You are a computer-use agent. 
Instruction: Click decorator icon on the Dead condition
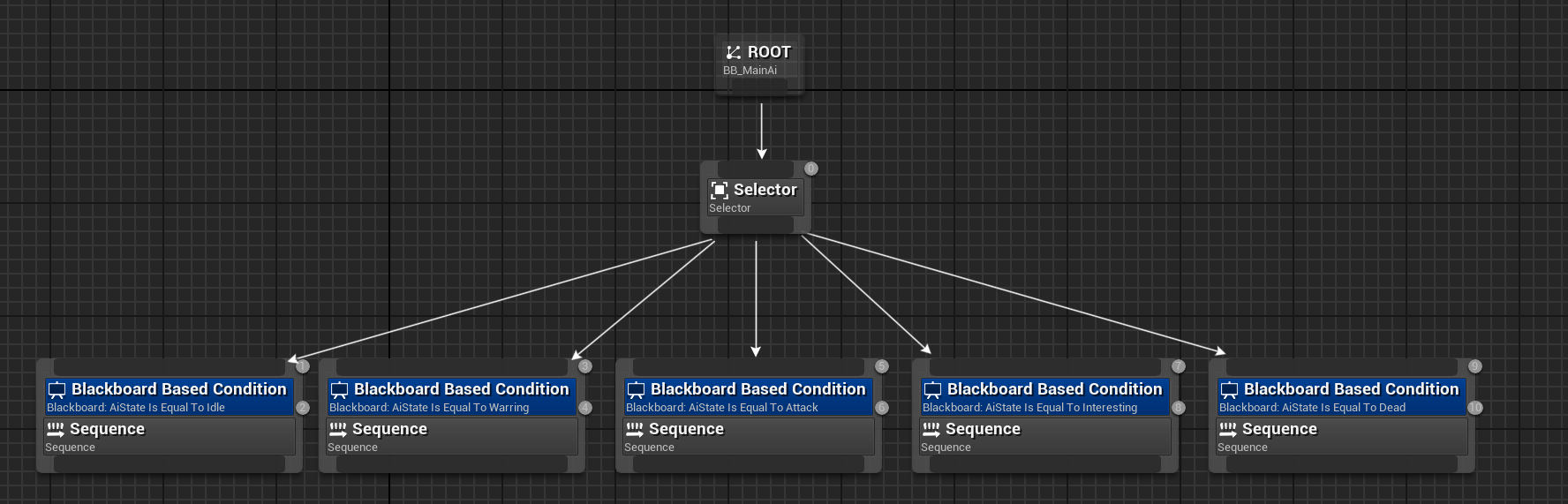[1229, 390]
